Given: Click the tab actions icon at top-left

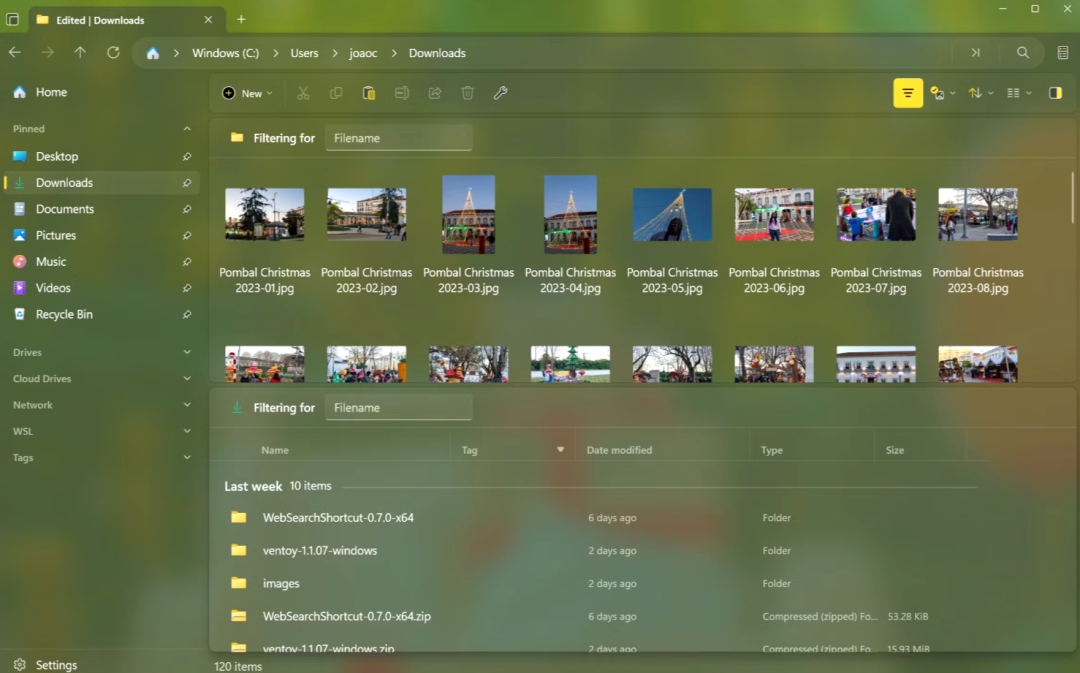Looking at the screenshot, I should pos(12,19).
